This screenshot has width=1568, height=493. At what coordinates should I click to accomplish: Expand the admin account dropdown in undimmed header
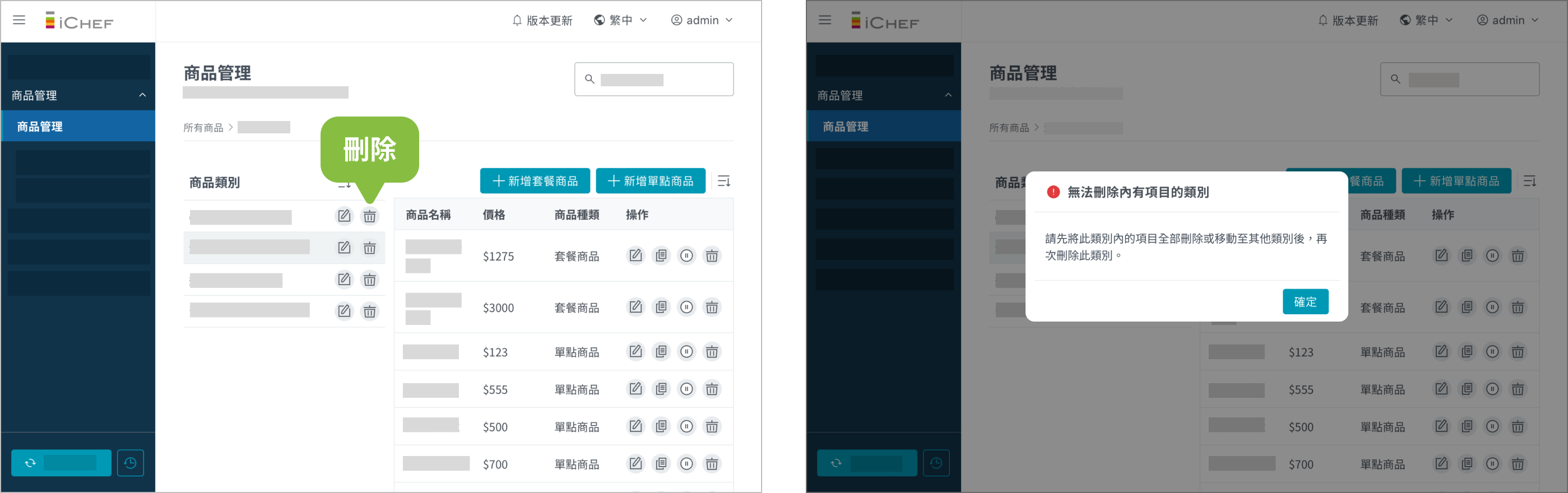702,21
